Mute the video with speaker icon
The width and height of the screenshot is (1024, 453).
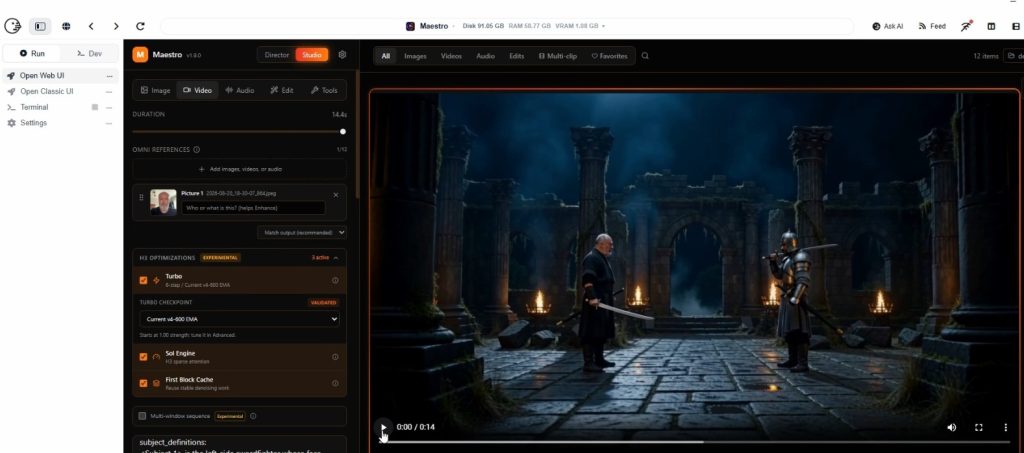coord(952,428)
